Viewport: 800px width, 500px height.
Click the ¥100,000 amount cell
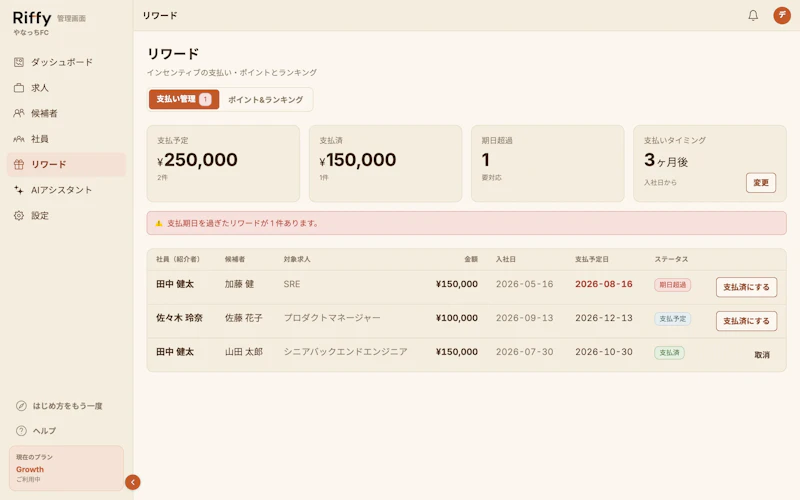coord(457,318)
